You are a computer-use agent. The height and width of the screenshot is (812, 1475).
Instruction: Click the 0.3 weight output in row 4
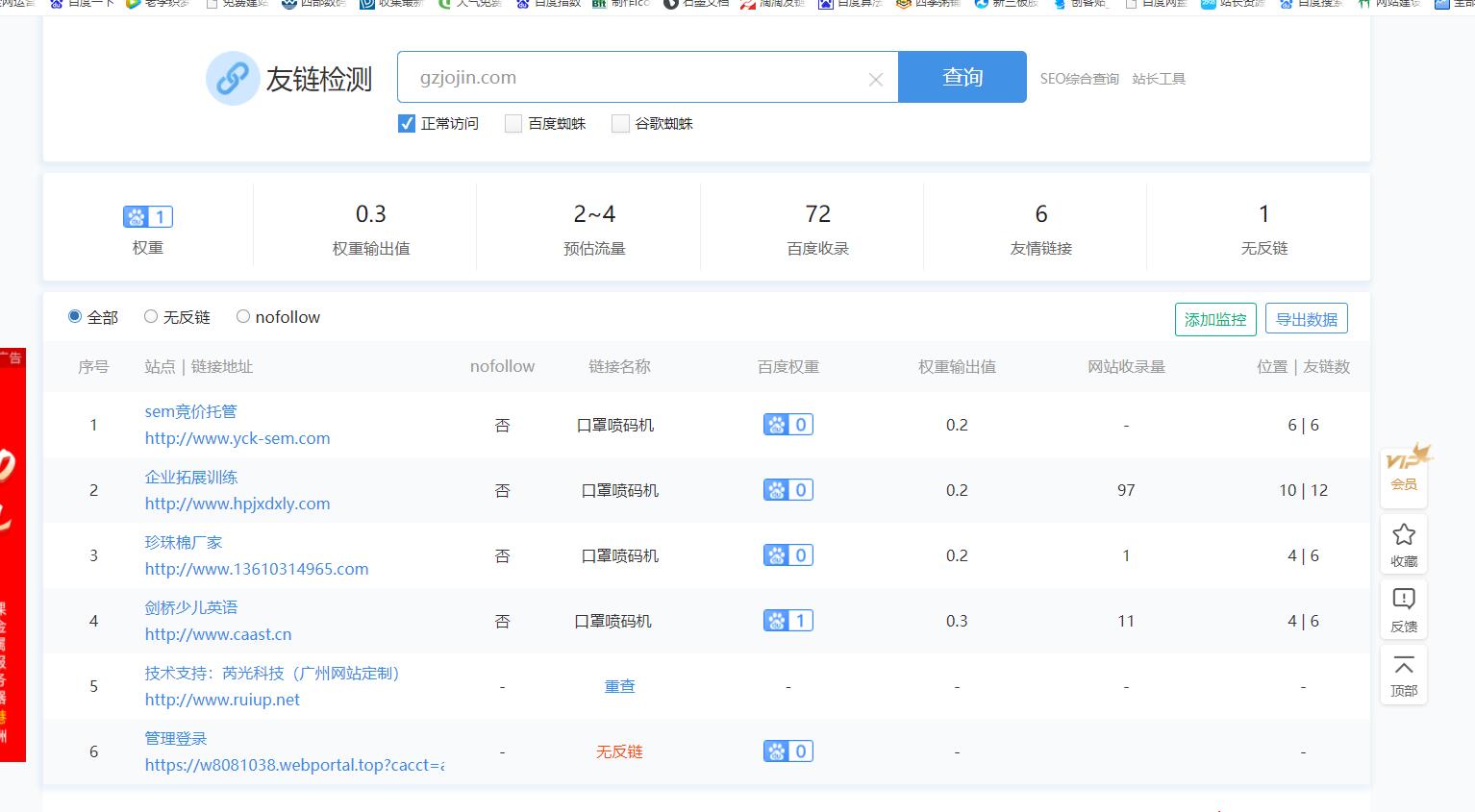click(957, 621)
